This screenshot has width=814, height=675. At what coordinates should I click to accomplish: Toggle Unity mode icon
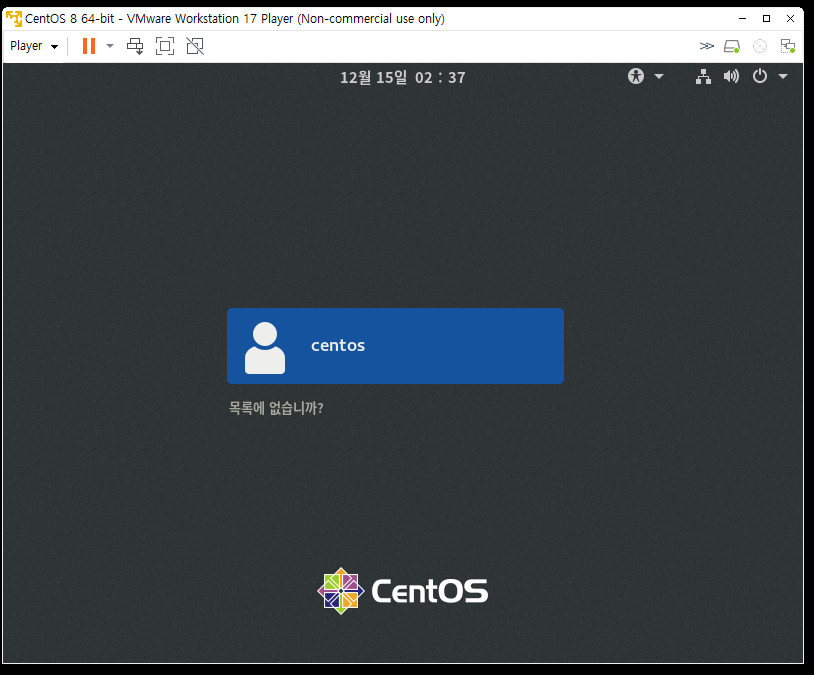[x=195, y=46]
